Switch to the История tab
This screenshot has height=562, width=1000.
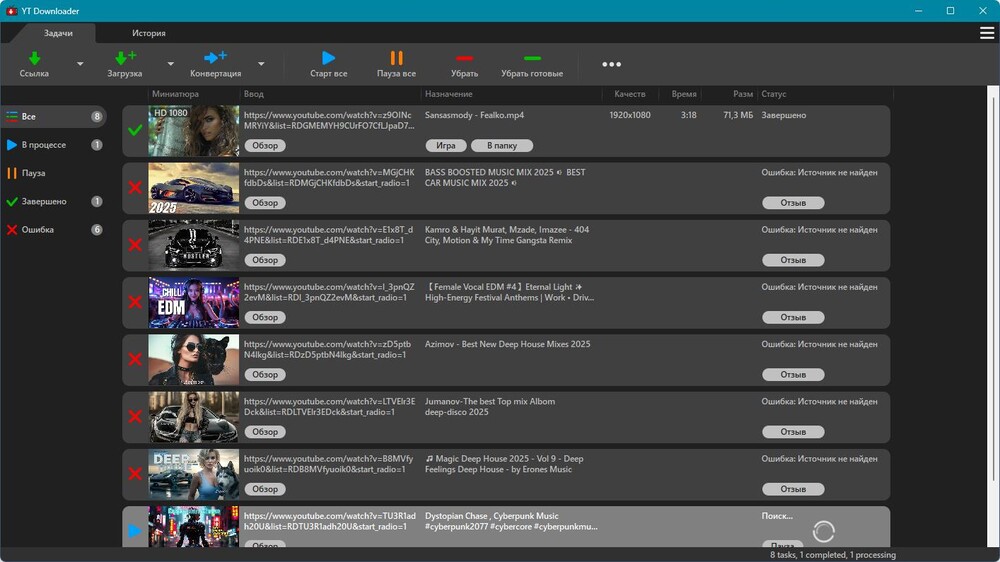point(148,33)
